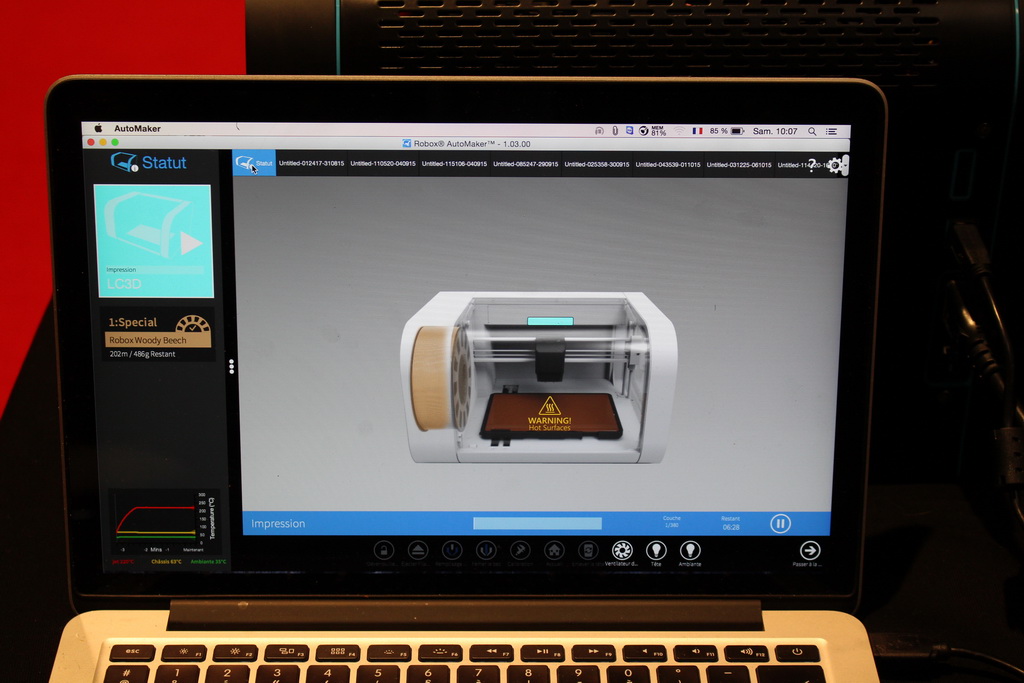The image size is (1024, 683).
Task: Open Spotlight search magnifier
Action: 812,131
